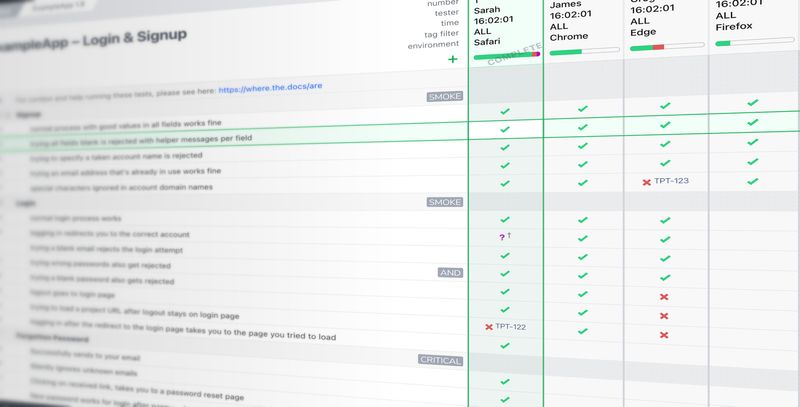This screenshot has height=407, width=800.
Task: Click Chrome checkmark for normal login process row
Action: click(x=583, y=220)
